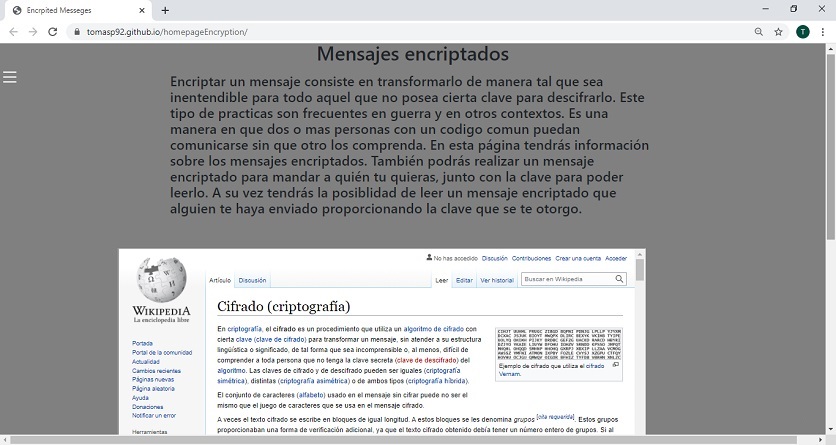The image size is (836, 445).
Task: Open Chrome's three-dot menu
Action: coord(822,32)
